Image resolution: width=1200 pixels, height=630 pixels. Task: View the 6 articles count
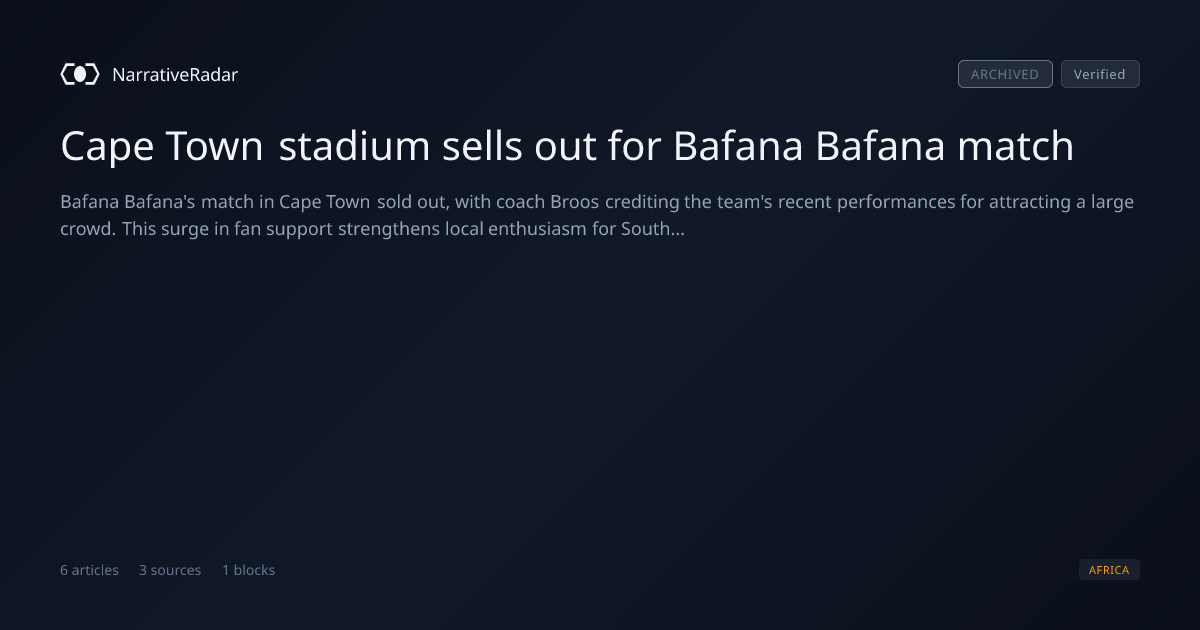point(89,570)
